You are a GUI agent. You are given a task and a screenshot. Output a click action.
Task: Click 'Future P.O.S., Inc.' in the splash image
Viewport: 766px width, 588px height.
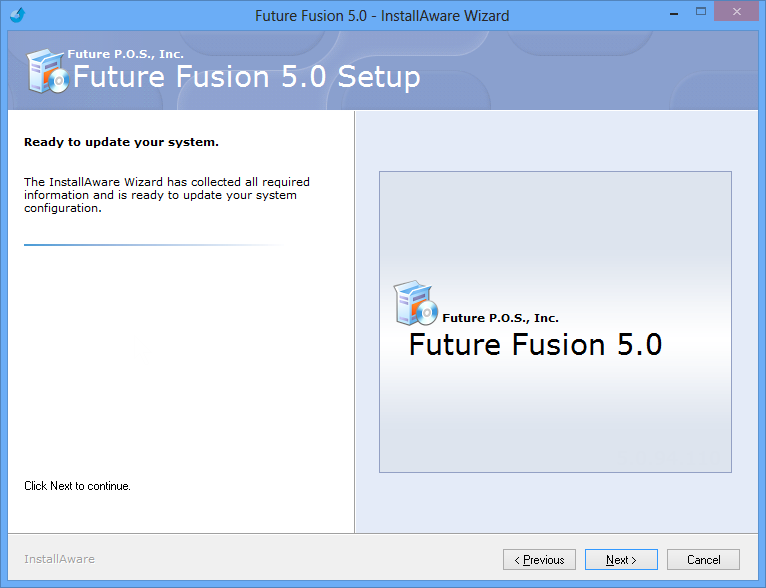click(500, 318)
